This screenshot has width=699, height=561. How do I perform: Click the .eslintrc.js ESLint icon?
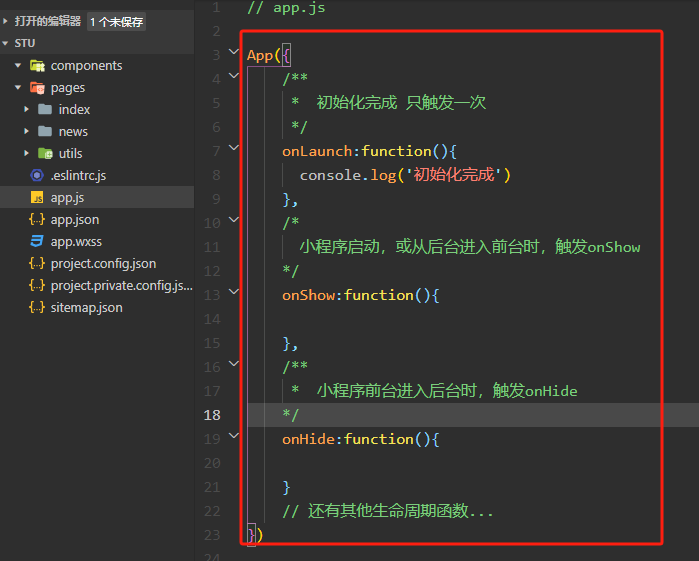tap(37, 175)
